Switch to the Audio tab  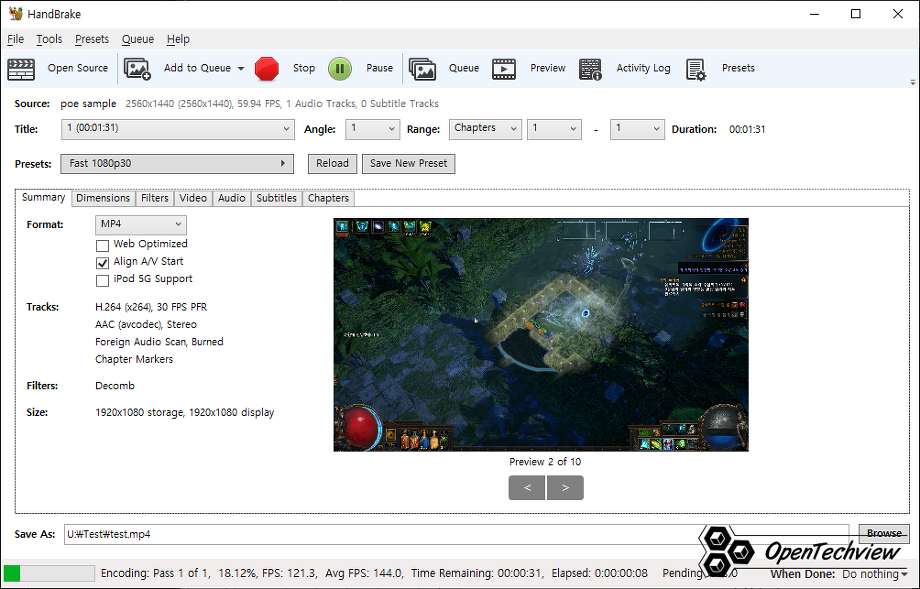tap(231, 198)
